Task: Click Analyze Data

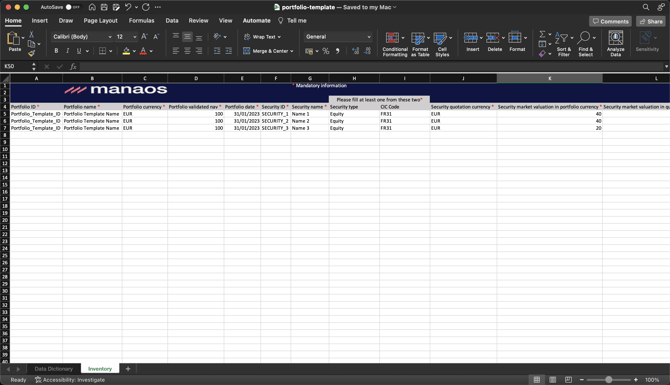Action: click(615, 44)
